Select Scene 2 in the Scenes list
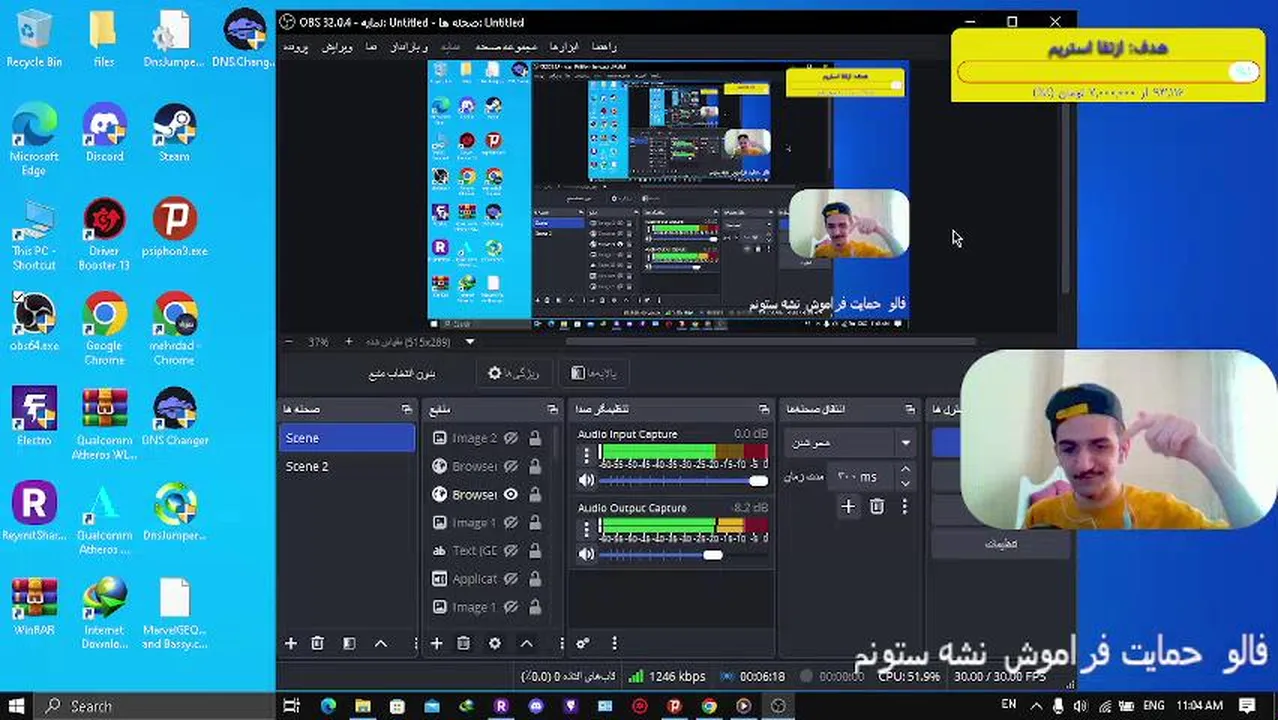The height and width of the screenshot is (720, 1278). (346, 466)
